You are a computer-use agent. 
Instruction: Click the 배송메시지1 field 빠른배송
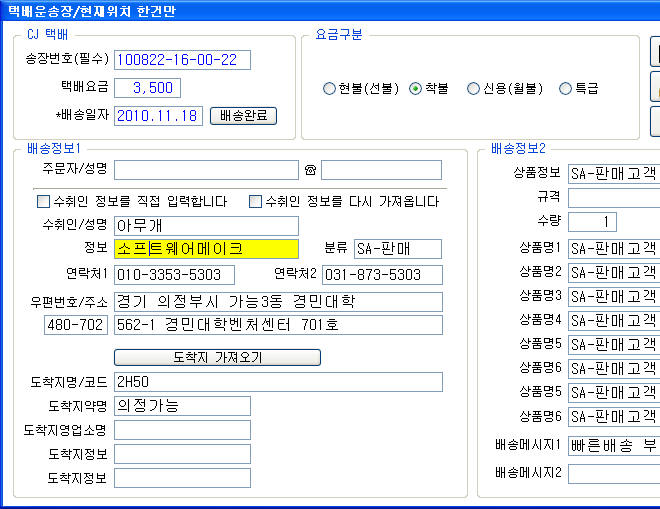tap(614, 446)
